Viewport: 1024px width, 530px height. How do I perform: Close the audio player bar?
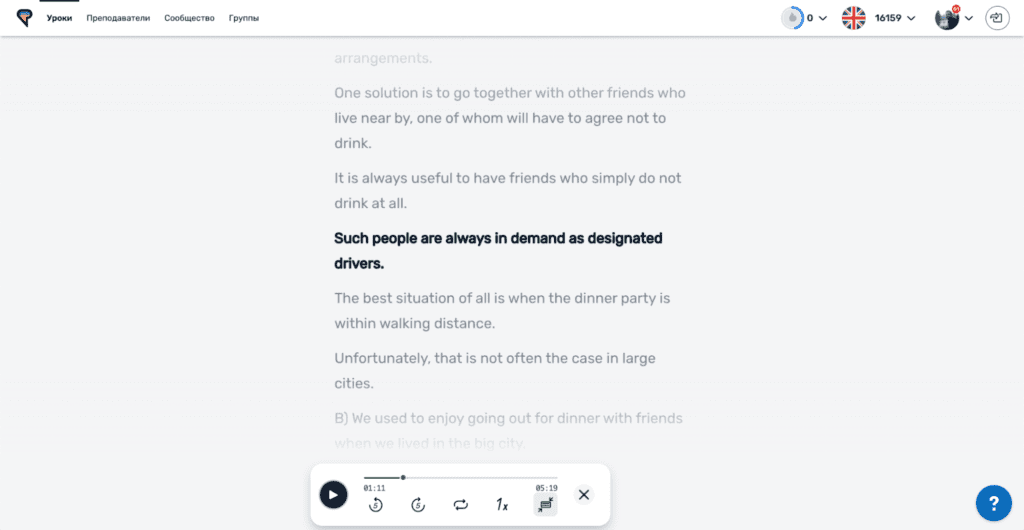(584, 494)
